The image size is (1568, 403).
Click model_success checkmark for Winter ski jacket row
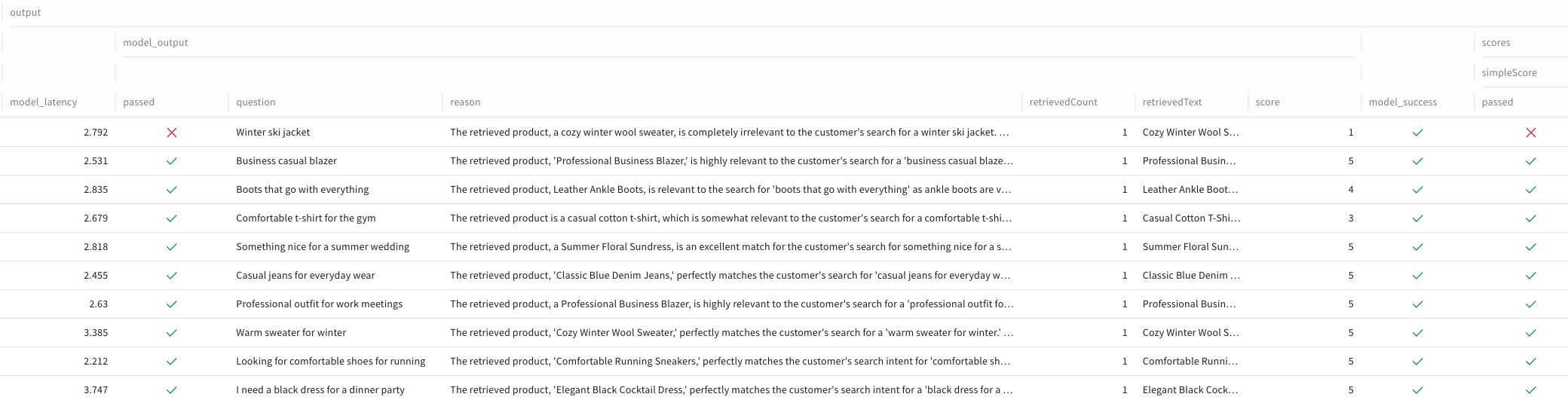(x=1417, y=133)
